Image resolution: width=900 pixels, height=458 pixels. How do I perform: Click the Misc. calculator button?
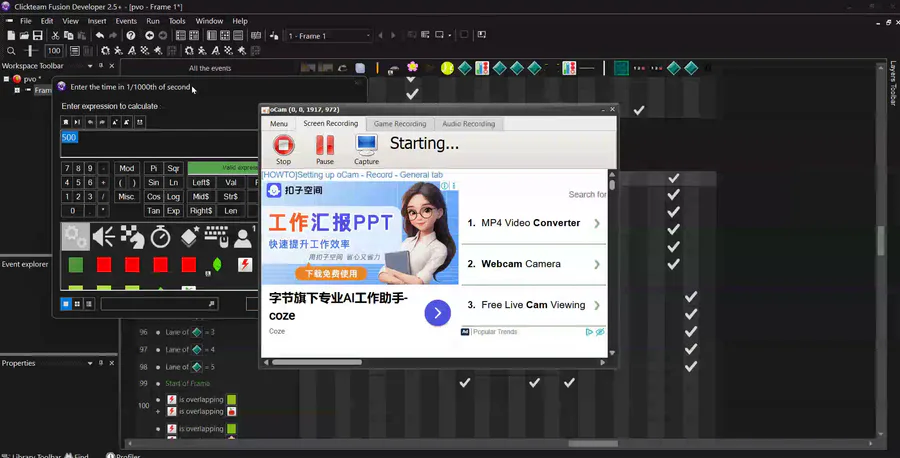127,196
